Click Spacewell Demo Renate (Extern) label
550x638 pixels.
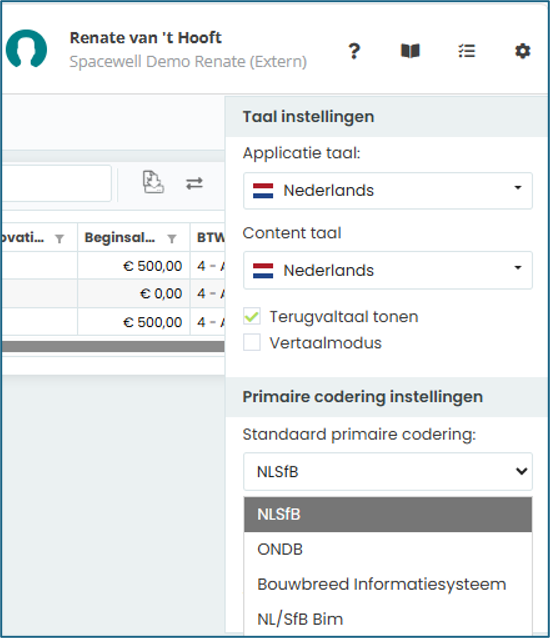coord(188,61)
